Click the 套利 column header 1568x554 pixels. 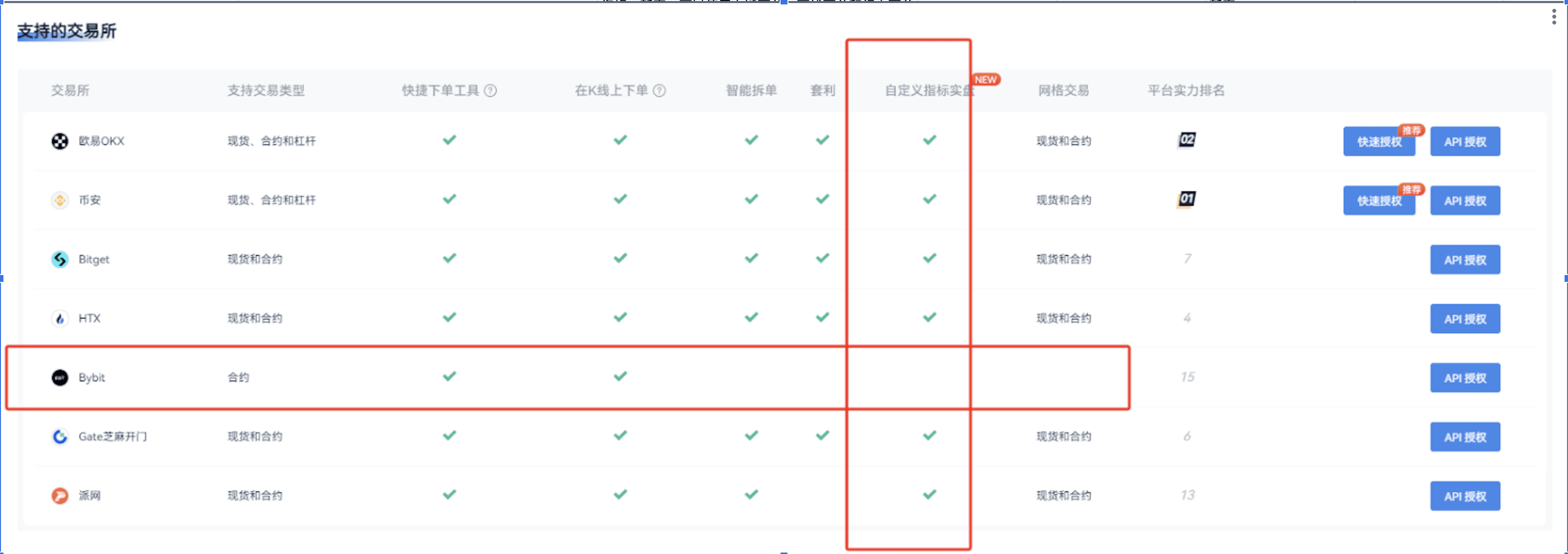(822, 91)
